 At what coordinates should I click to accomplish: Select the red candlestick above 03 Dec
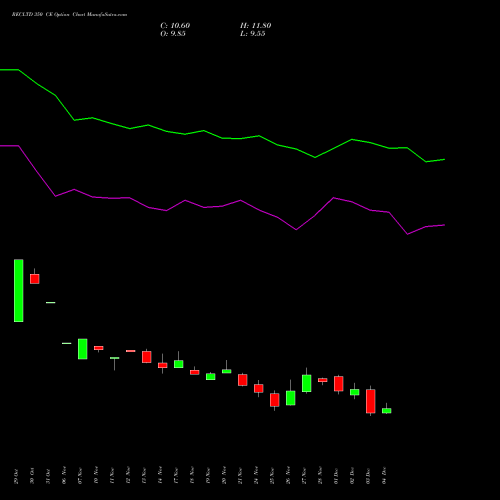point(371,401)
